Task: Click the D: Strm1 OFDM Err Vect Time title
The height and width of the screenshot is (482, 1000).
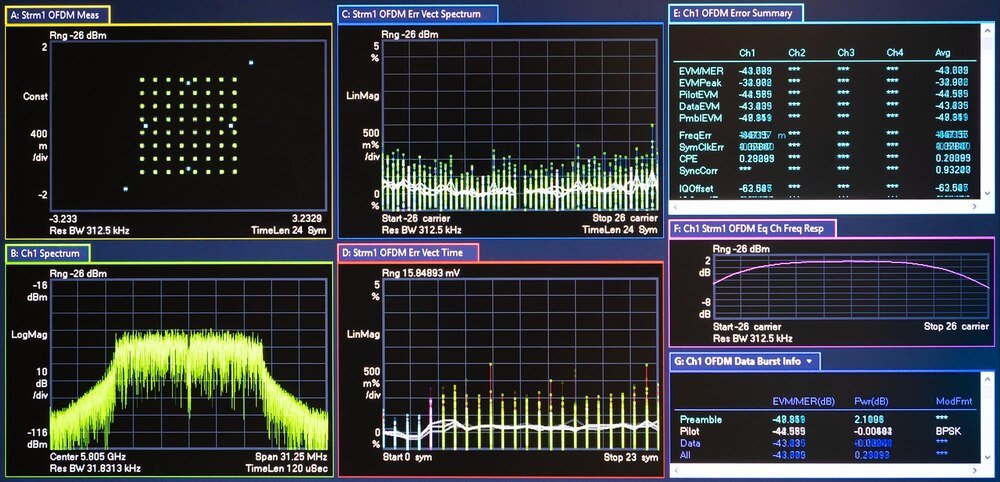Action: click(x=408, y=251)
